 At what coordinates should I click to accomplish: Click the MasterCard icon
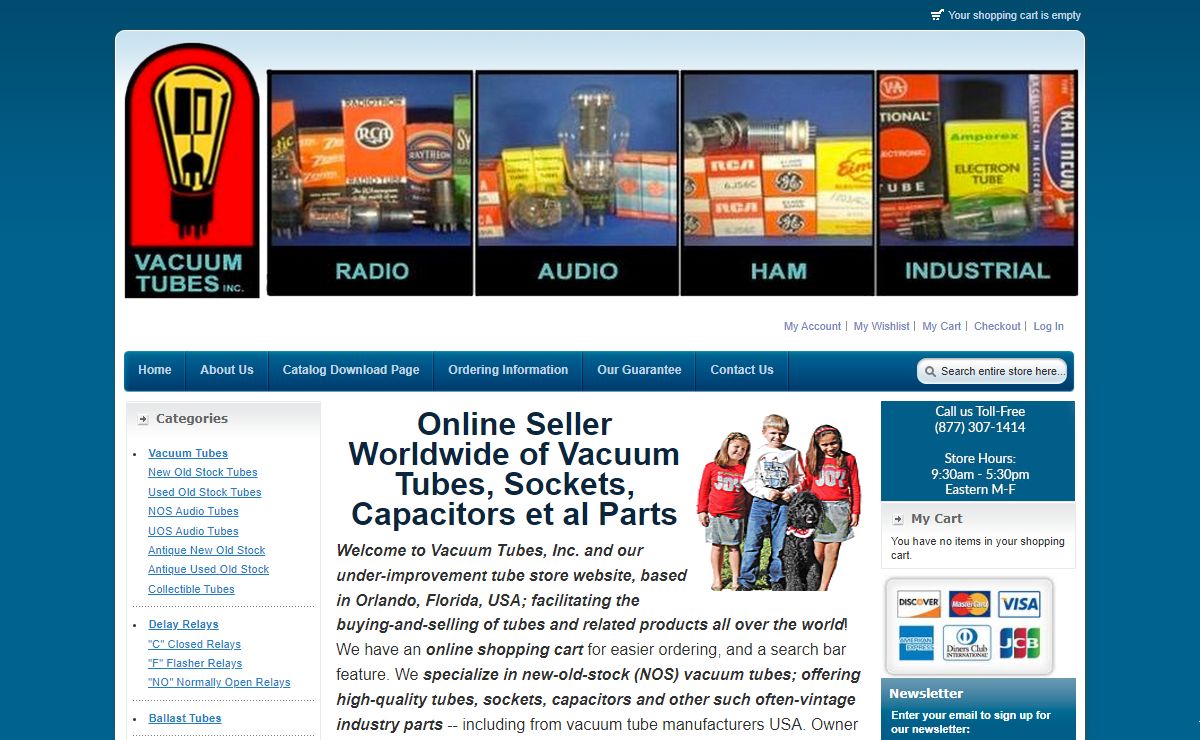(969, 604)
